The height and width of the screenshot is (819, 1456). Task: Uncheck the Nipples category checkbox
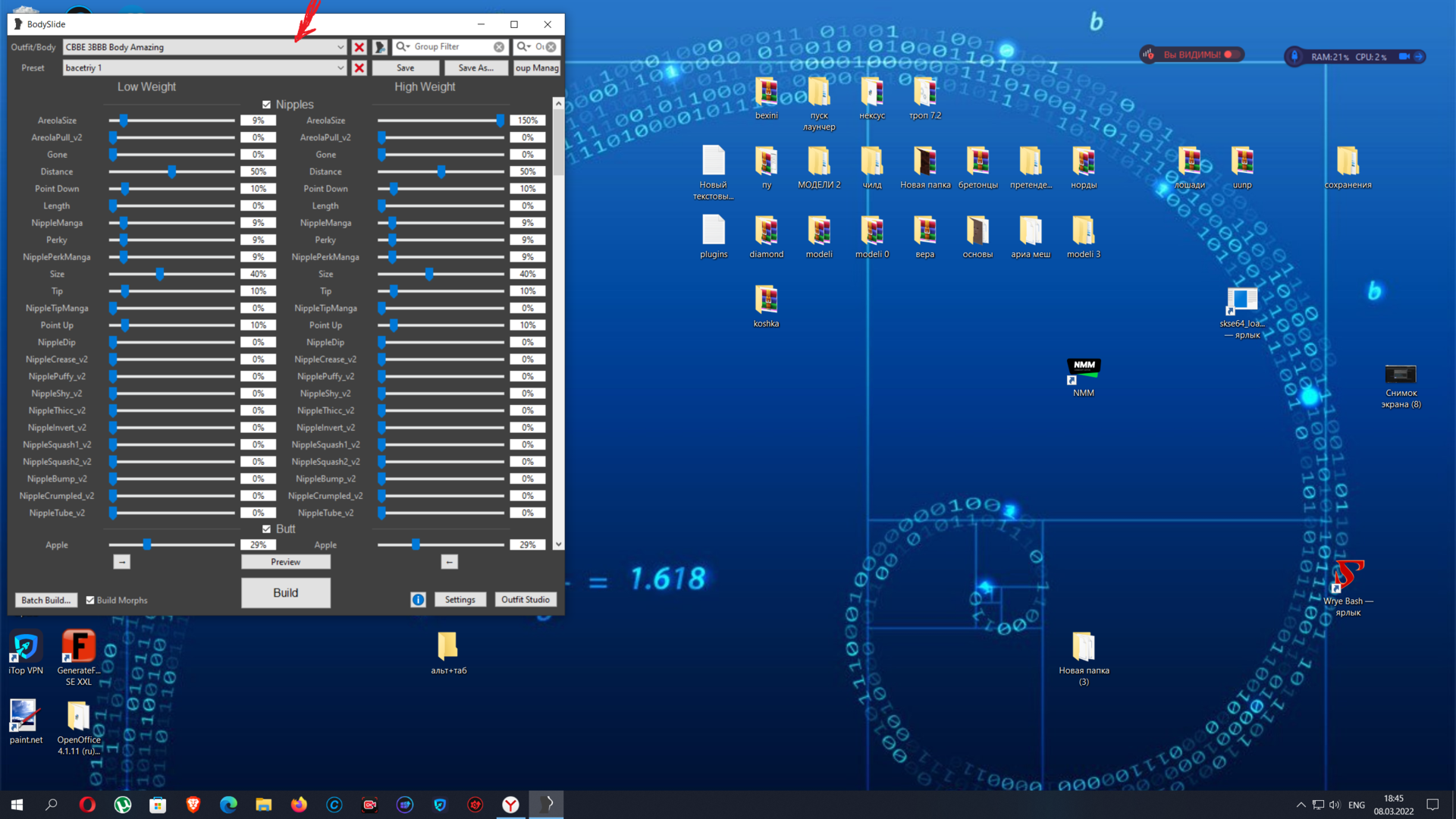pos(266,105)
